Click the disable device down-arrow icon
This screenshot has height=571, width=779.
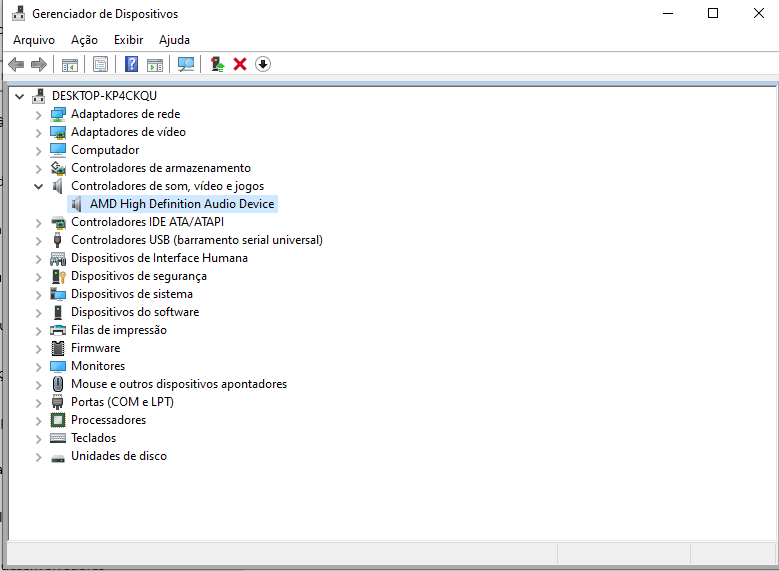tap(263, 64)
